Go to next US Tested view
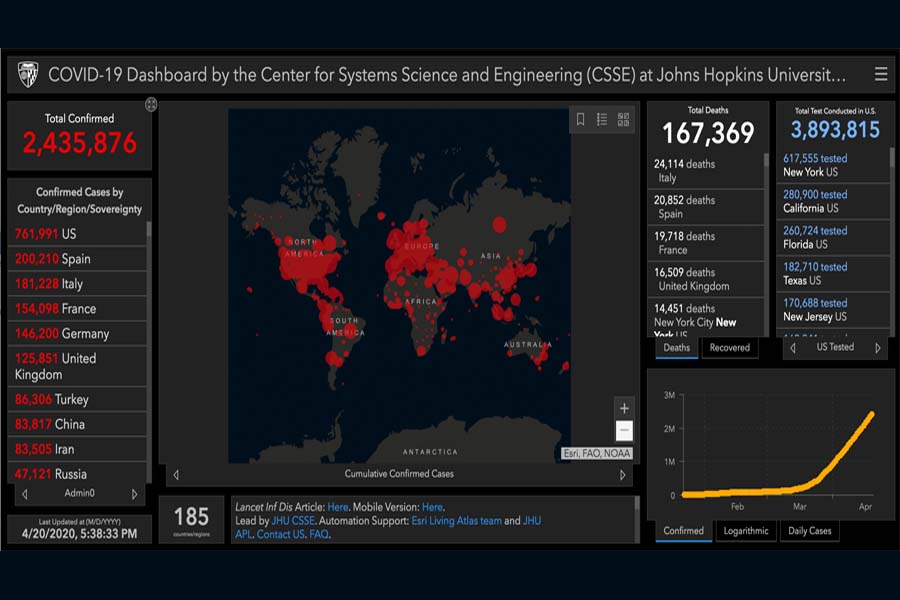Screen dimensions: 900x600 click(x=878, y=348)
